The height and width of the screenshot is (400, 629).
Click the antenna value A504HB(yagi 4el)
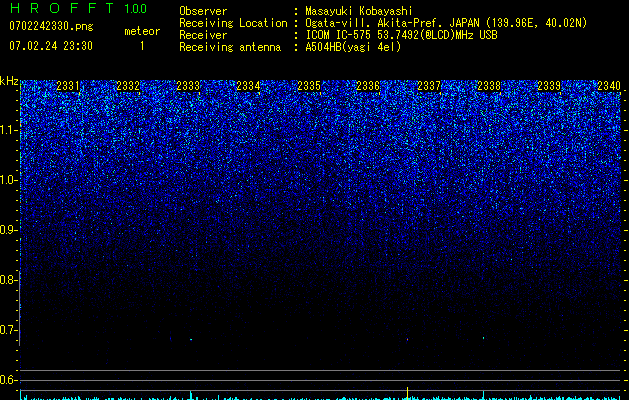pyautogui.click(x=353, y=47)
